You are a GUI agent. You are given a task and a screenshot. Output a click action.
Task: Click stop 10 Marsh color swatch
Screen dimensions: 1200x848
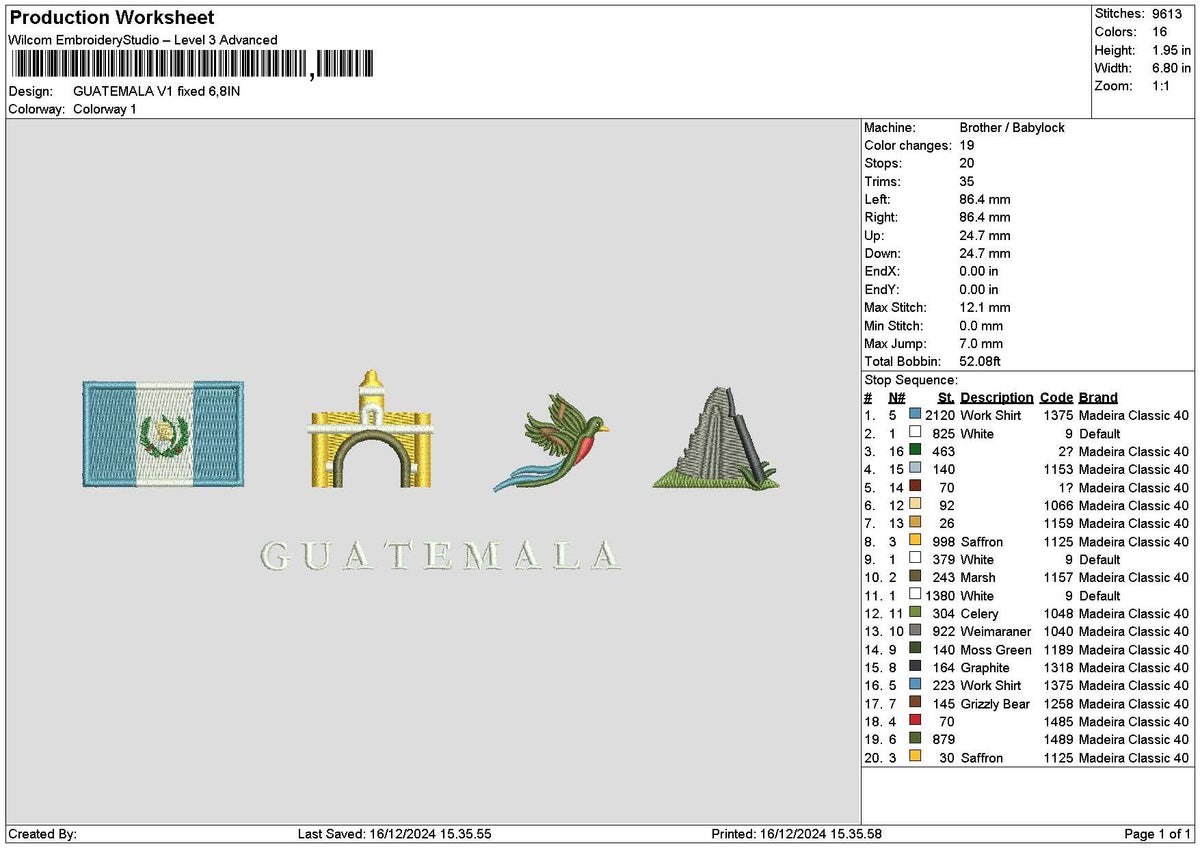pyautogui.click(x=915, y=576)
